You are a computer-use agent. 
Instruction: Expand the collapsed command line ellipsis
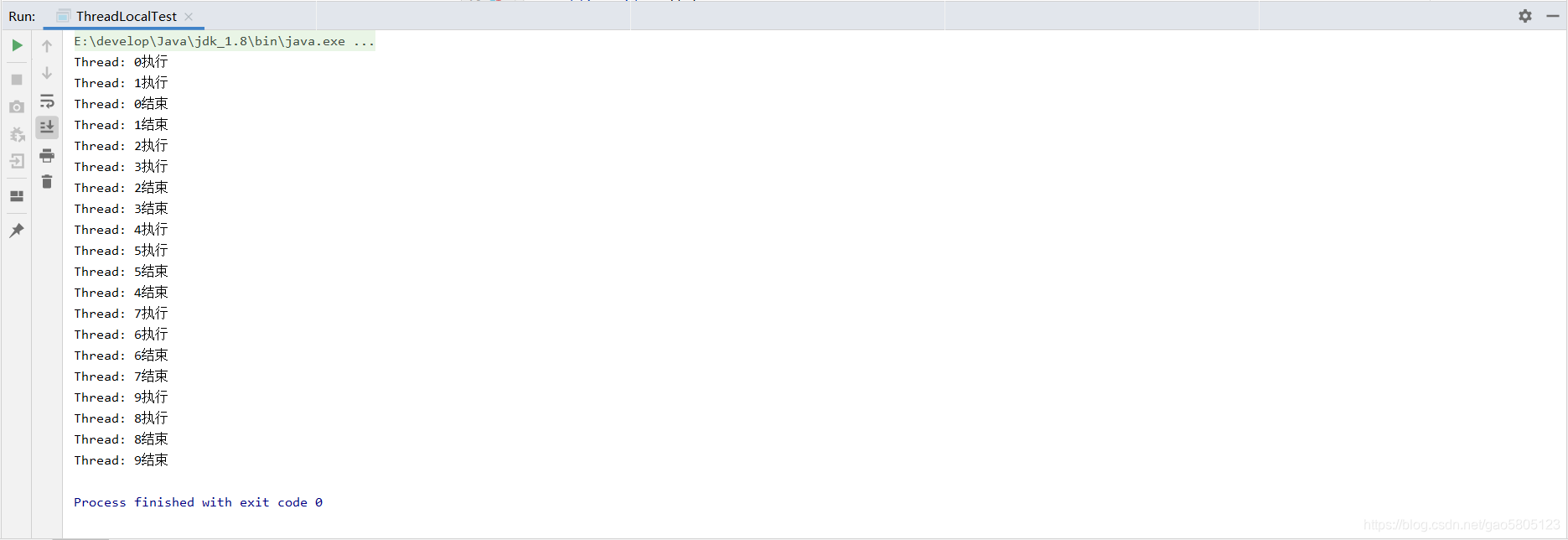[x=364, y=41]
